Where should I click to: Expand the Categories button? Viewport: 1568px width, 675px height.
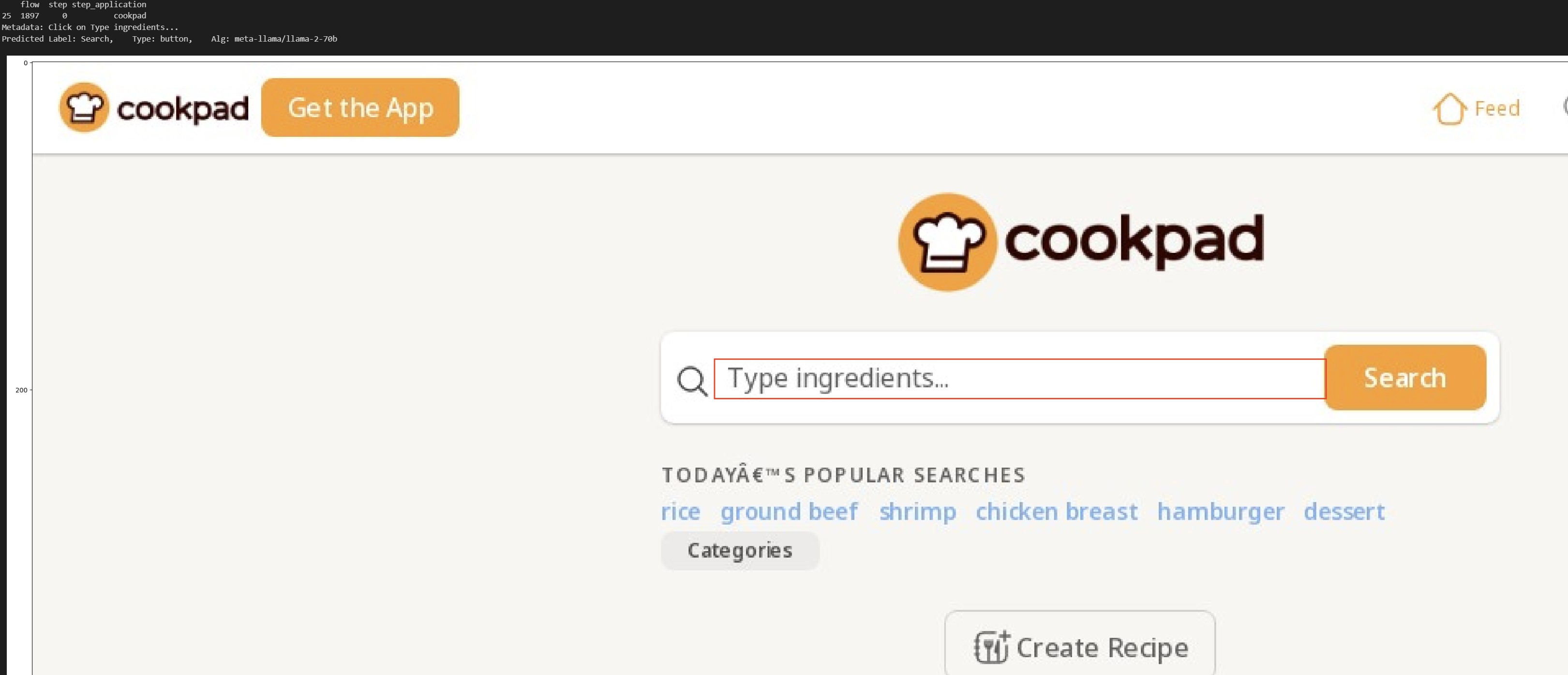(x=740, y=550)
